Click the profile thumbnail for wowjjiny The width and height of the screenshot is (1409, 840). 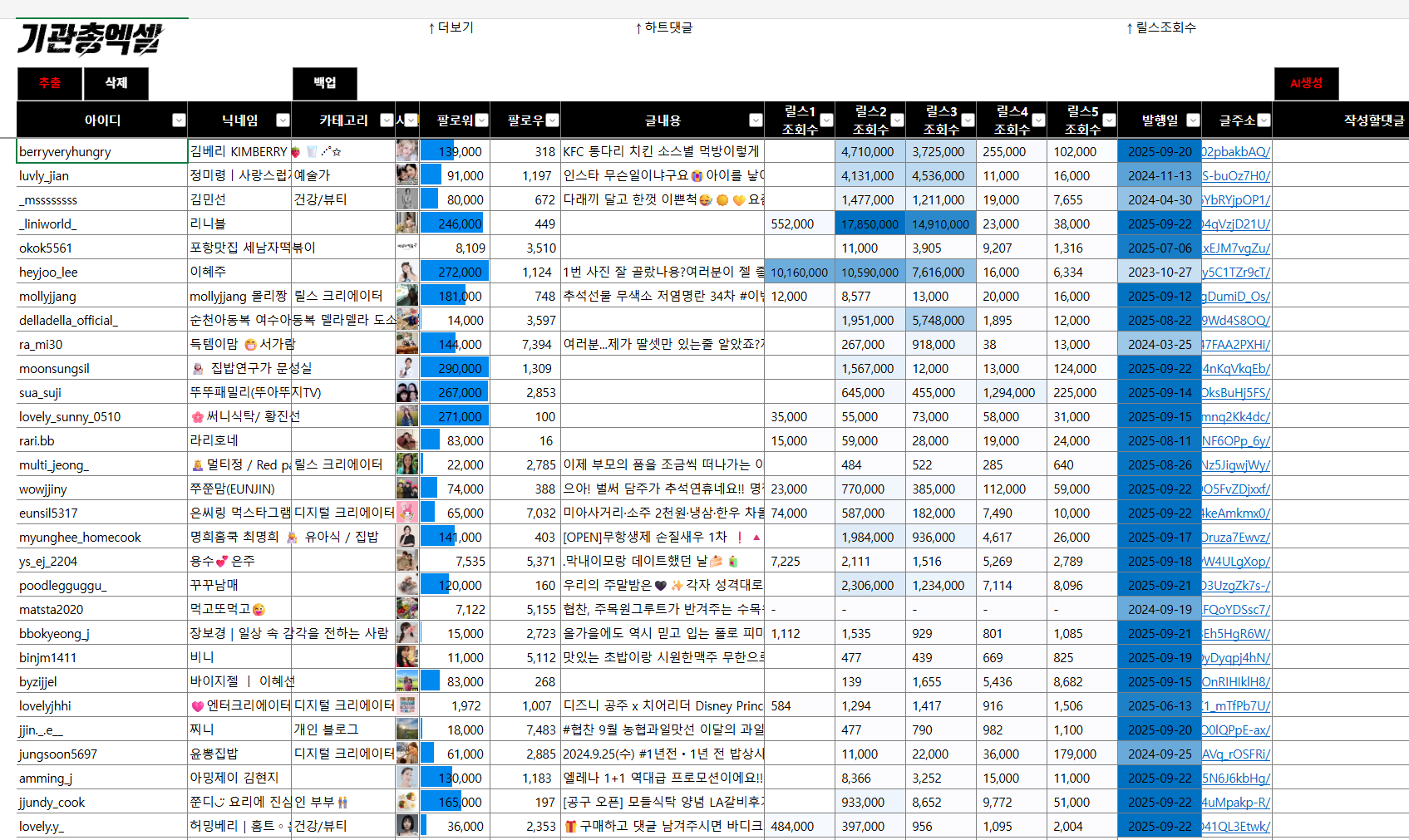point(407,489)
